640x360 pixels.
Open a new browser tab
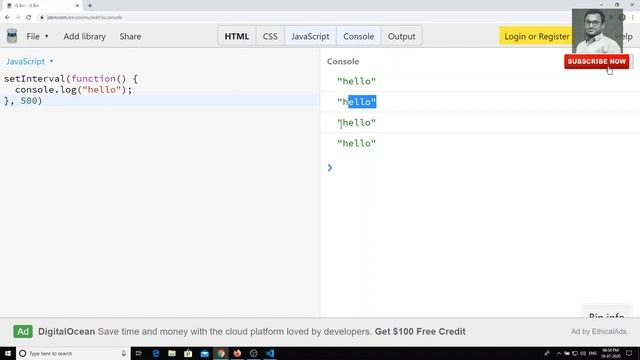pyautogui.click(x=90, y=6)
